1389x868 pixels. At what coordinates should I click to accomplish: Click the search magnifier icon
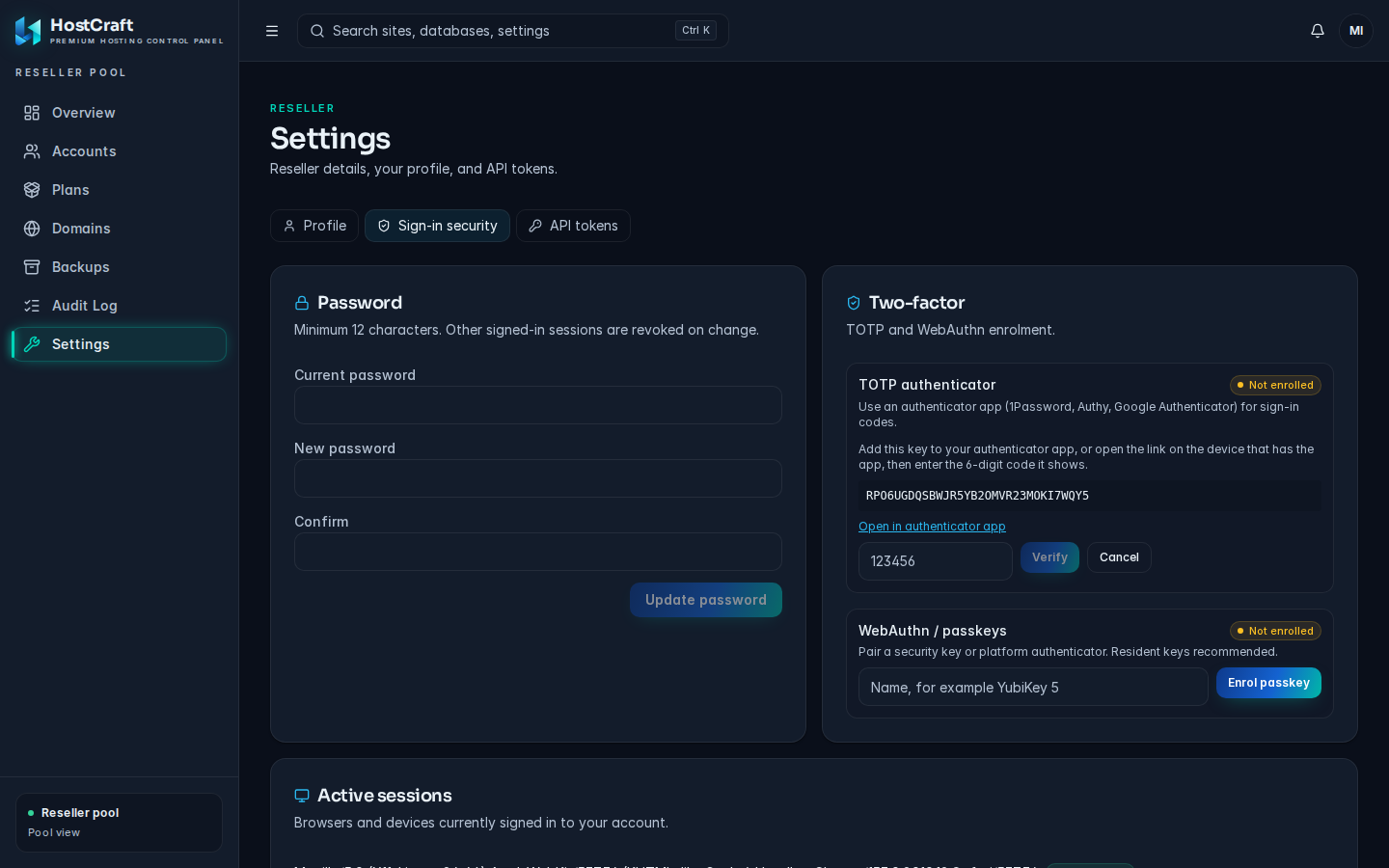317,31
